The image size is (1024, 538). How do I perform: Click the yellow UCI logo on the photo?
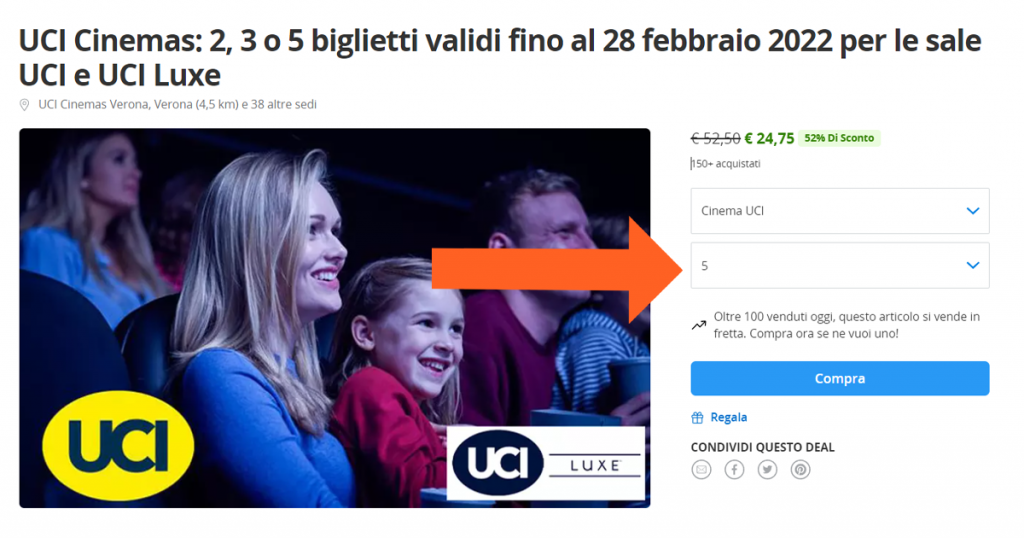[118, 446]
